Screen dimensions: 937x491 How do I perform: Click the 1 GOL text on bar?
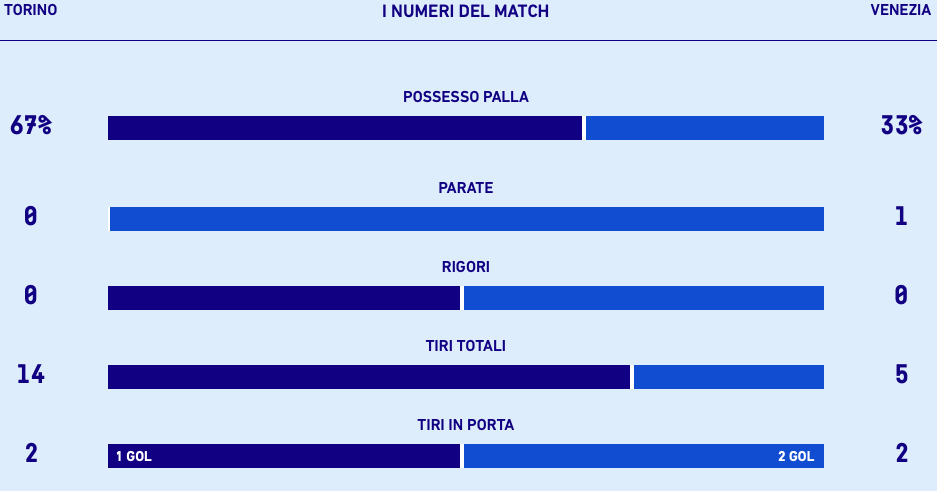click(133, 457)
